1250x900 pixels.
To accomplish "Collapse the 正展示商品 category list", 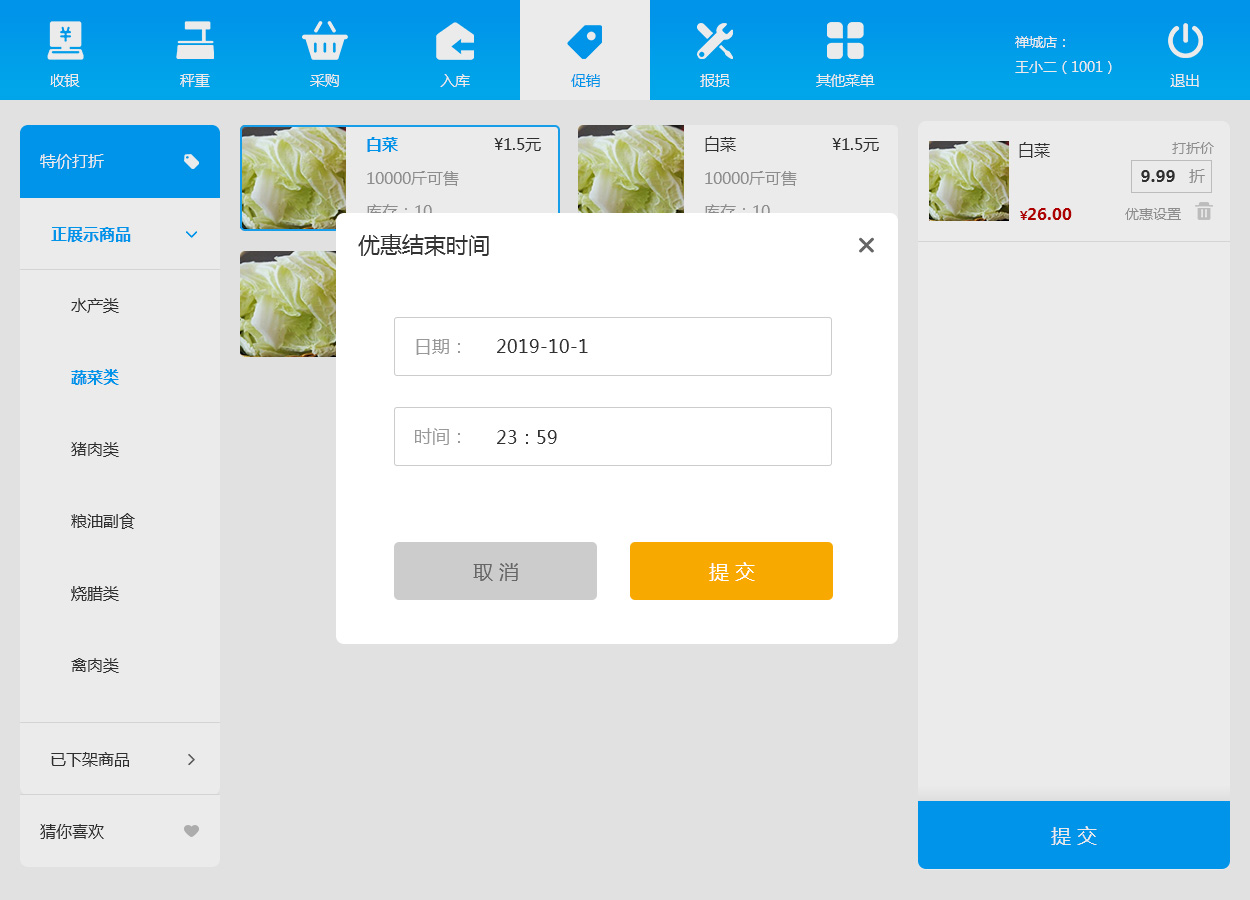I will [192, 234].
